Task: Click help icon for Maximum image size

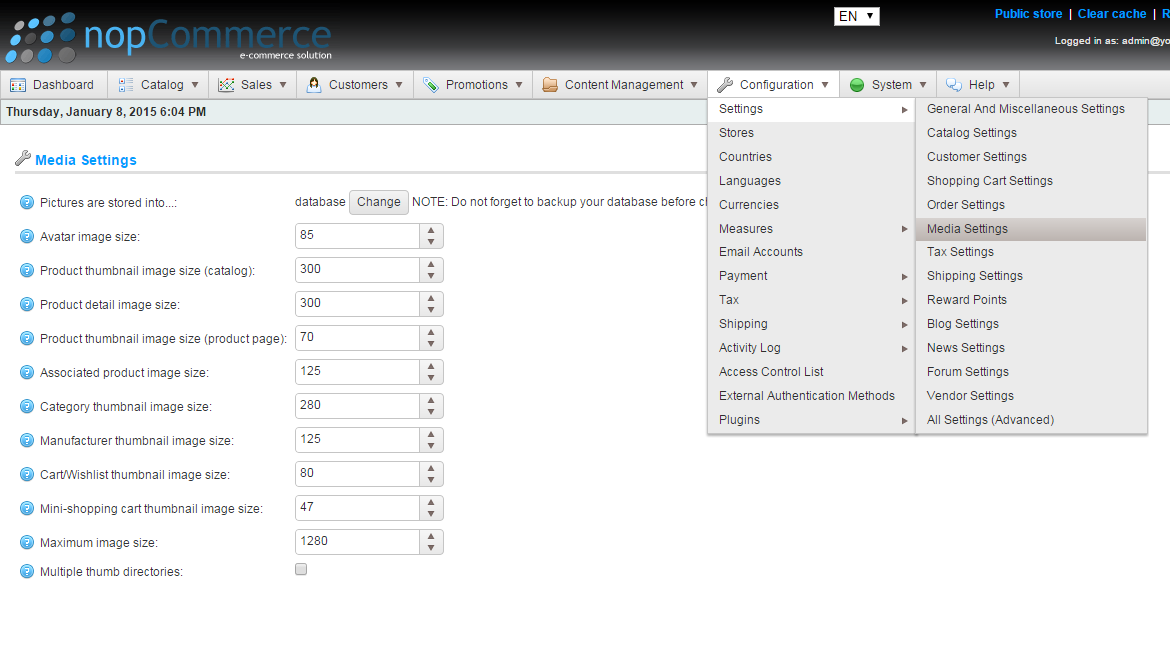Action: [27, 542]
